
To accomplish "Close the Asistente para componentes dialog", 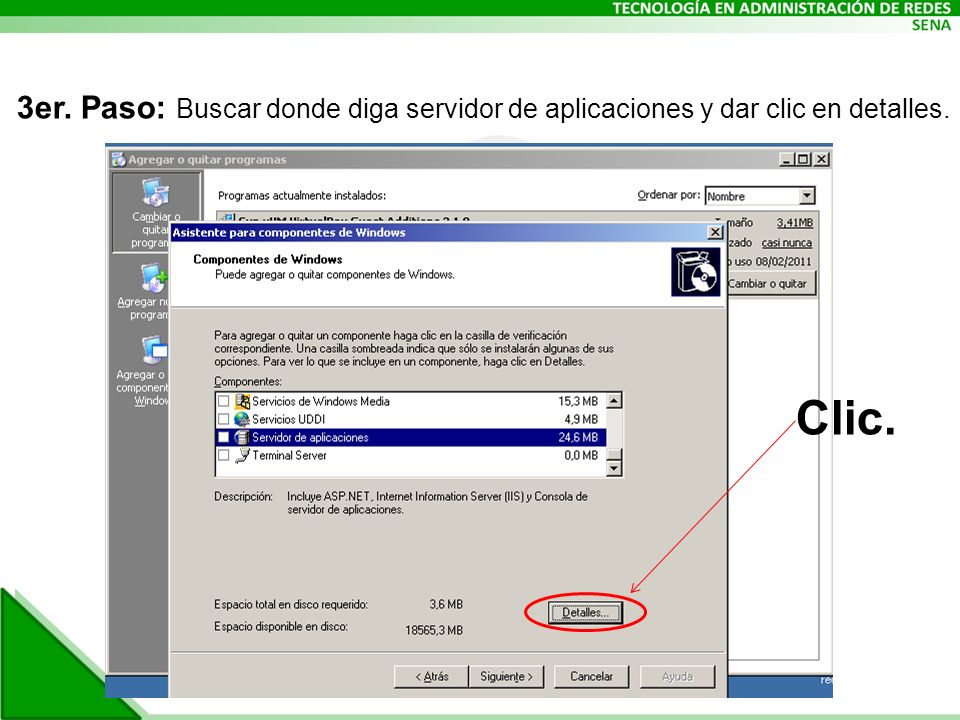I will [x=714, y=233].
